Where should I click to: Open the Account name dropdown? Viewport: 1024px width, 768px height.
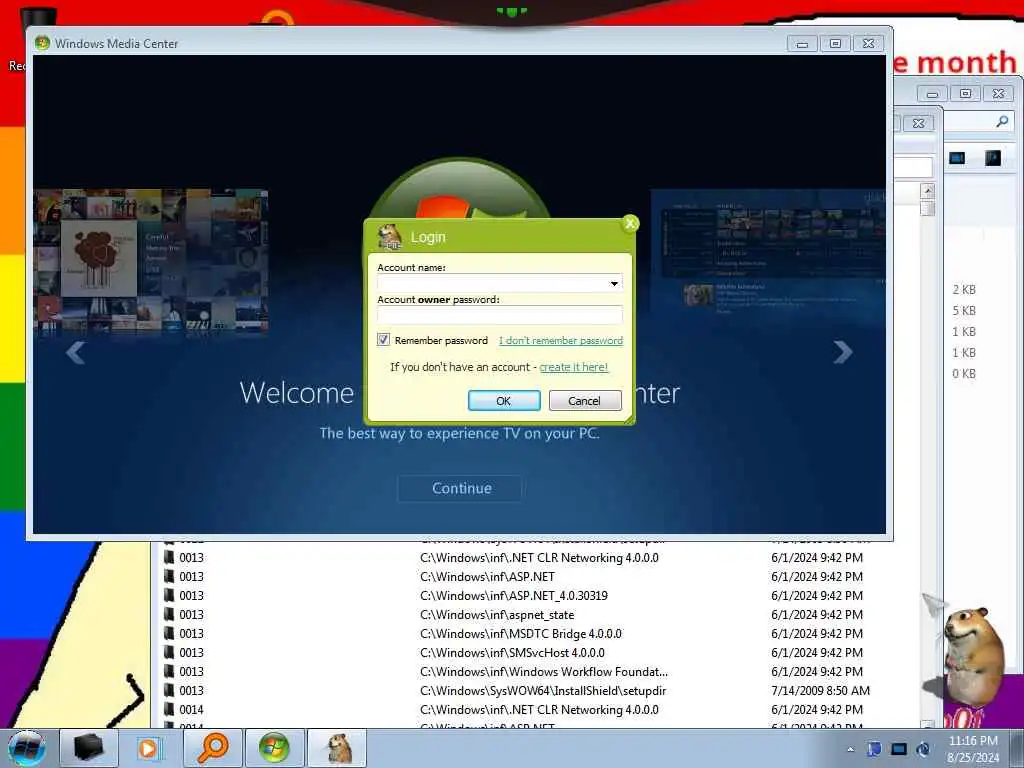pos(614,283)
